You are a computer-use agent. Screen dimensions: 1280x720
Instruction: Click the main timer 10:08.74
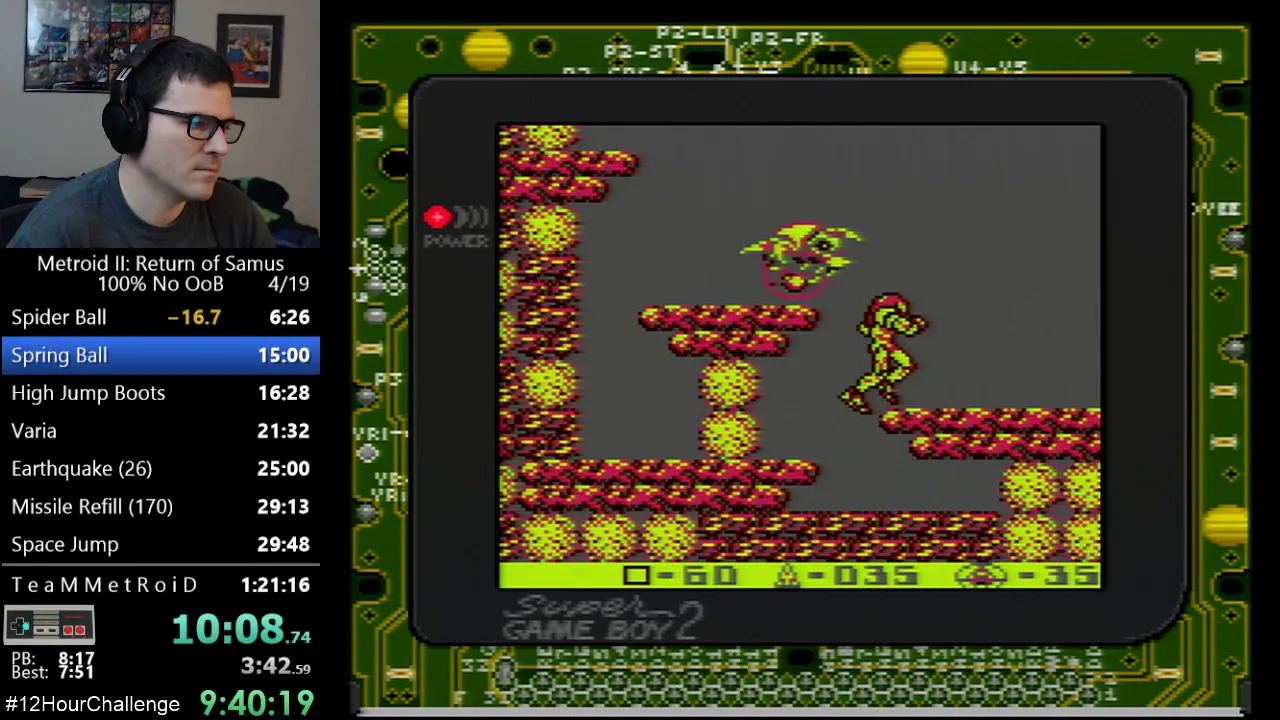[241, 629]
